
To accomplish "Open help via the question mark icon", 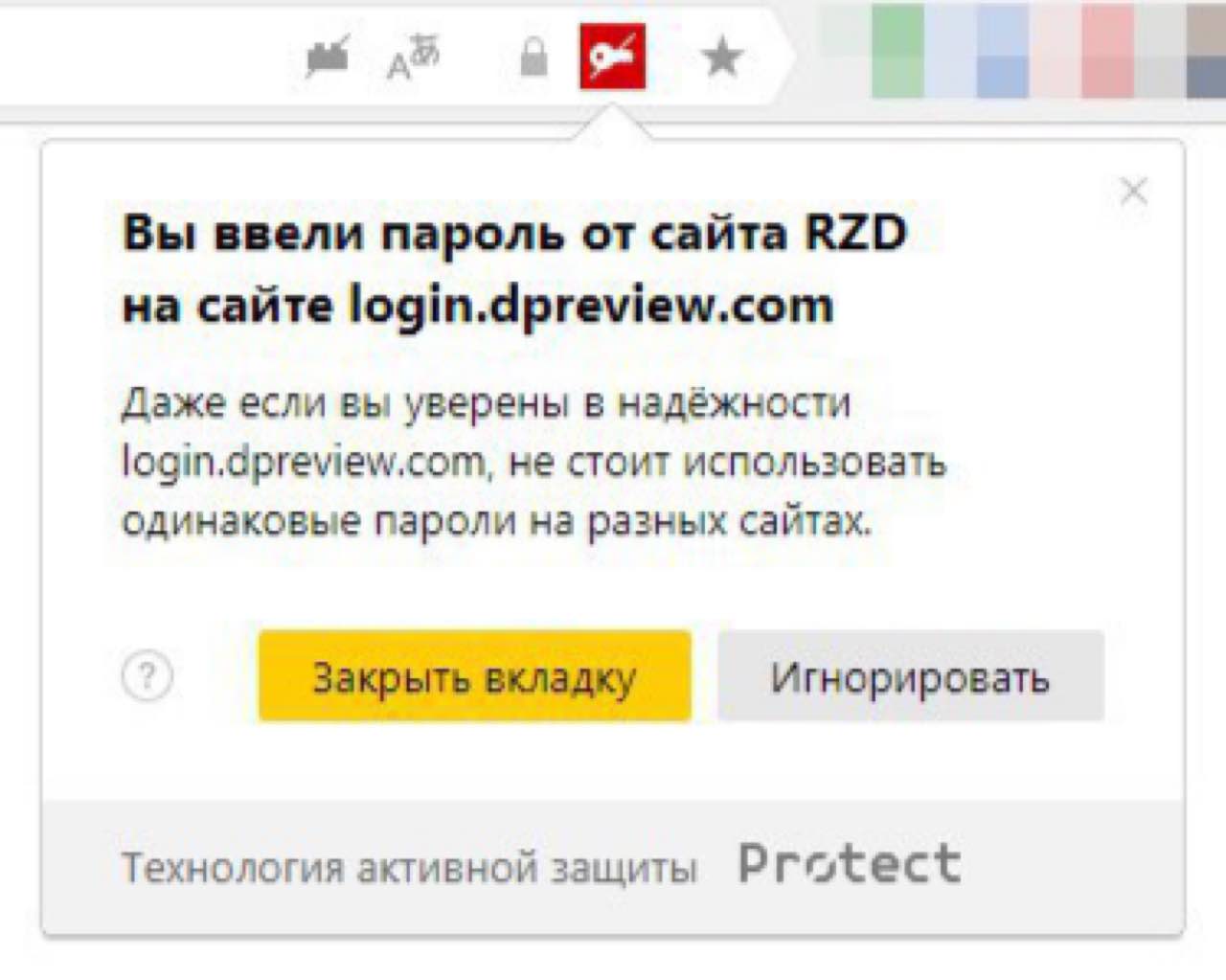I will [148, 676].
